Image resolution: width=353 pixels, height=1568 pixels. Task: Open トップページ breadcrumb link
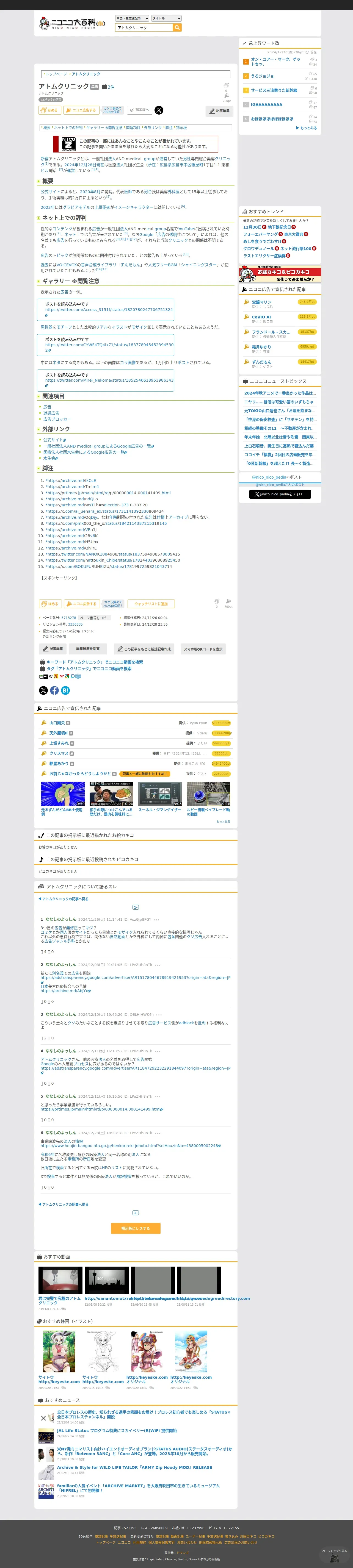56,74
